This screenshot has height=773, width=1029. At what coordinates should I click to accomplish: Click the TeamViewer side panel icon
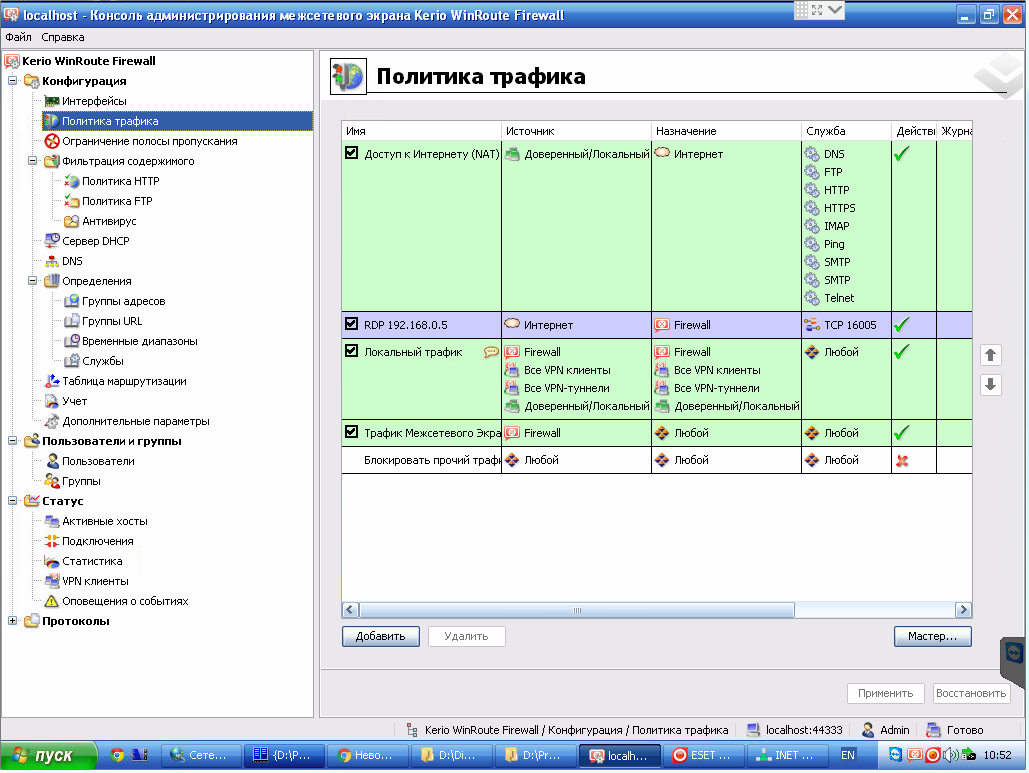[x=1015, y=655]
